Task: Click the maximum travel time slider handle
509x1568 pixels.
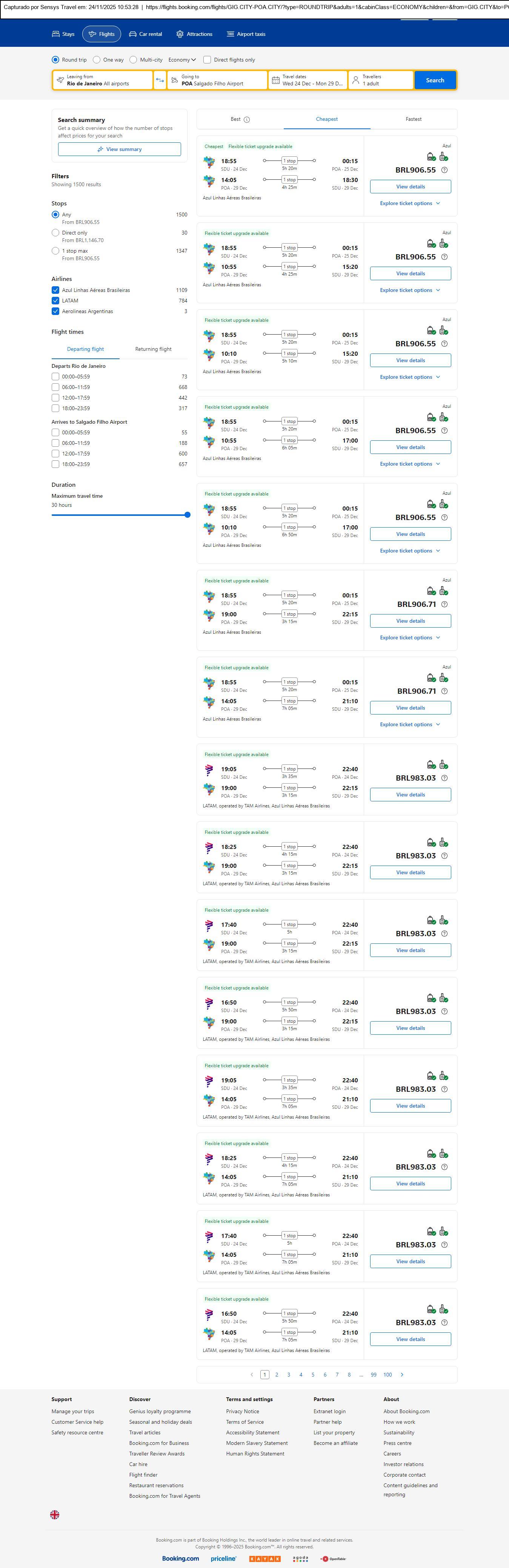Action: coord(187,515)
